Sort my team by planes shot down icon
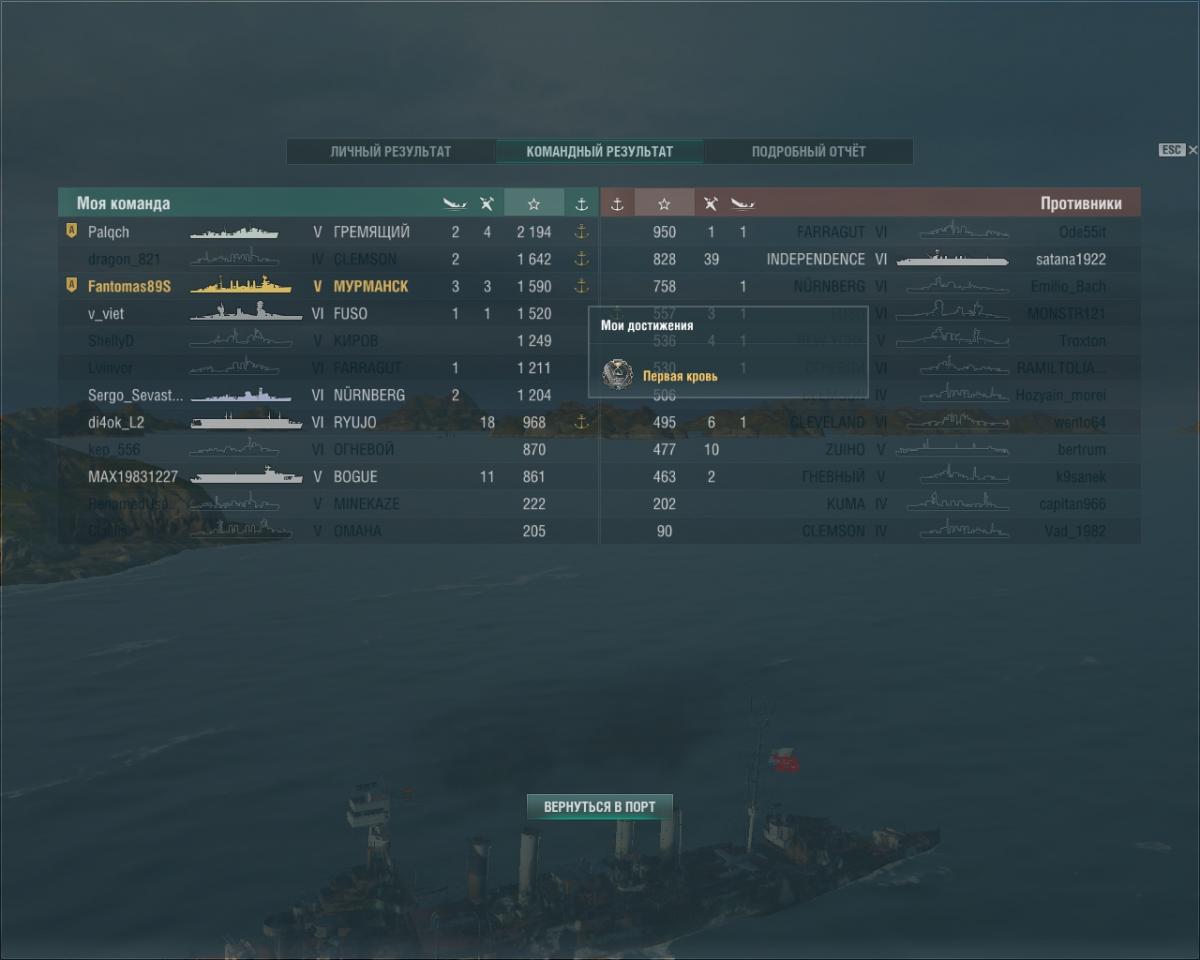Image resolution: width=1200 pixels, height=960 pixels. pos(486,204)
